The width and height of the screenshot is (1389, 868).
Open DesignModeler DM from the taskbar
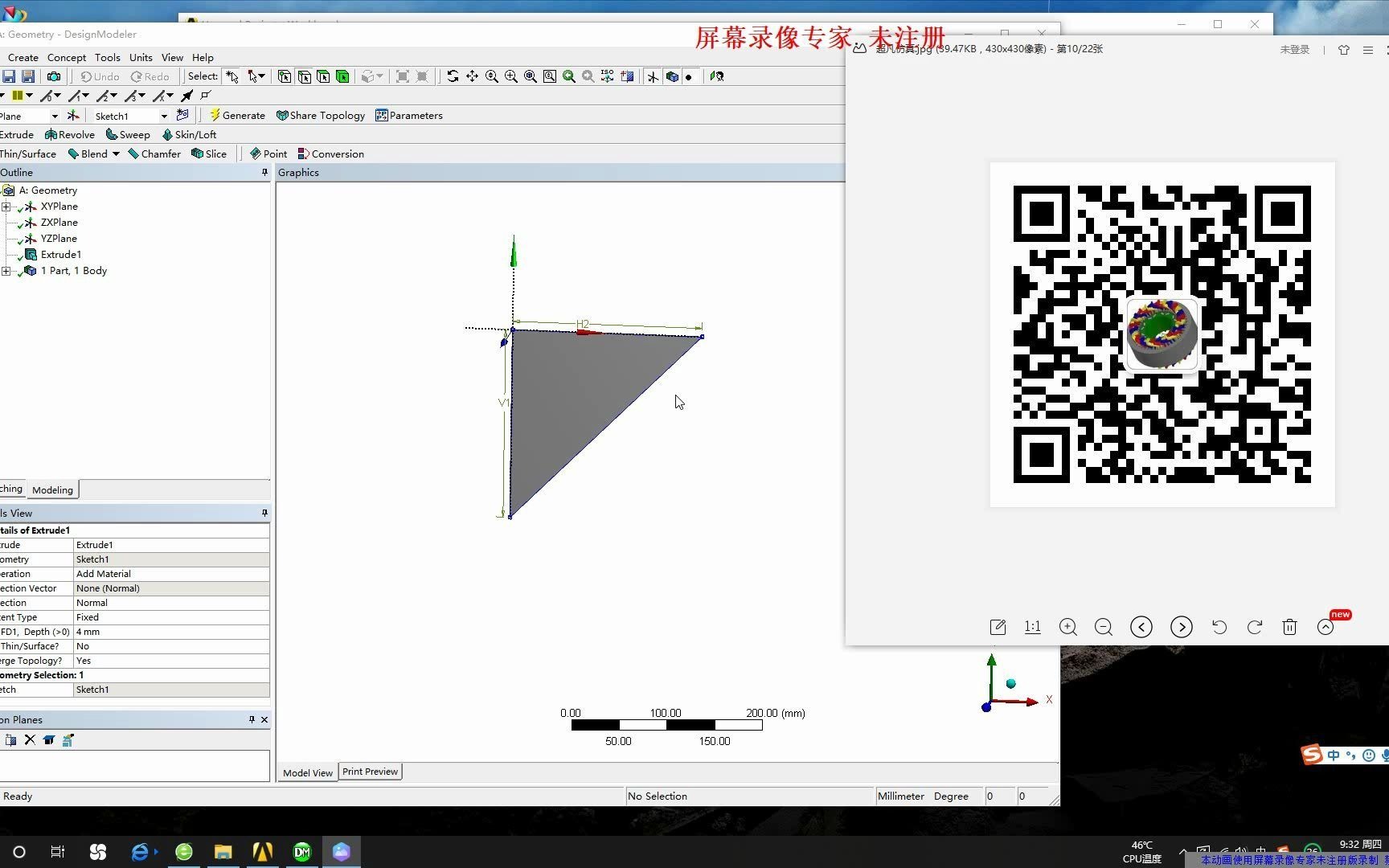tap(302, 852)
